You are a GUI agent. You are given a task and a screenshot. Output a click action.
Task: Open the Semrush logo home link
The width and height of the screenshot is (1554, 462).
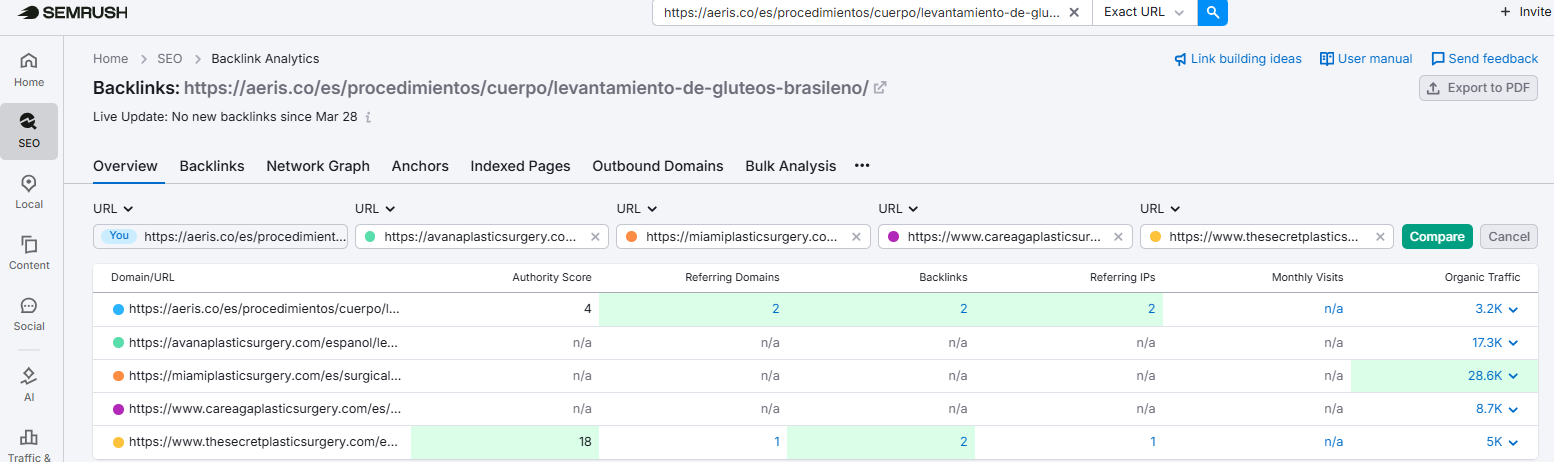pos(72,12)
